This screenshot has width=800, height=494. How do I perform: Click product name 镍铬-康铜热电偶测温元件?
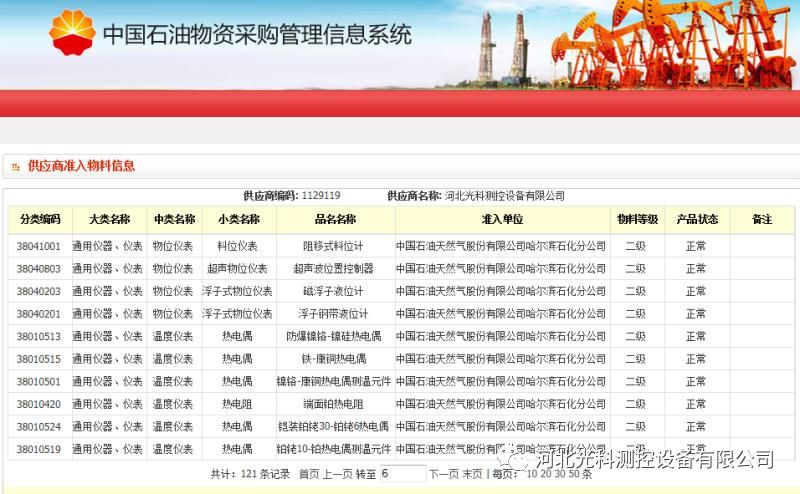tap(334, 382)
